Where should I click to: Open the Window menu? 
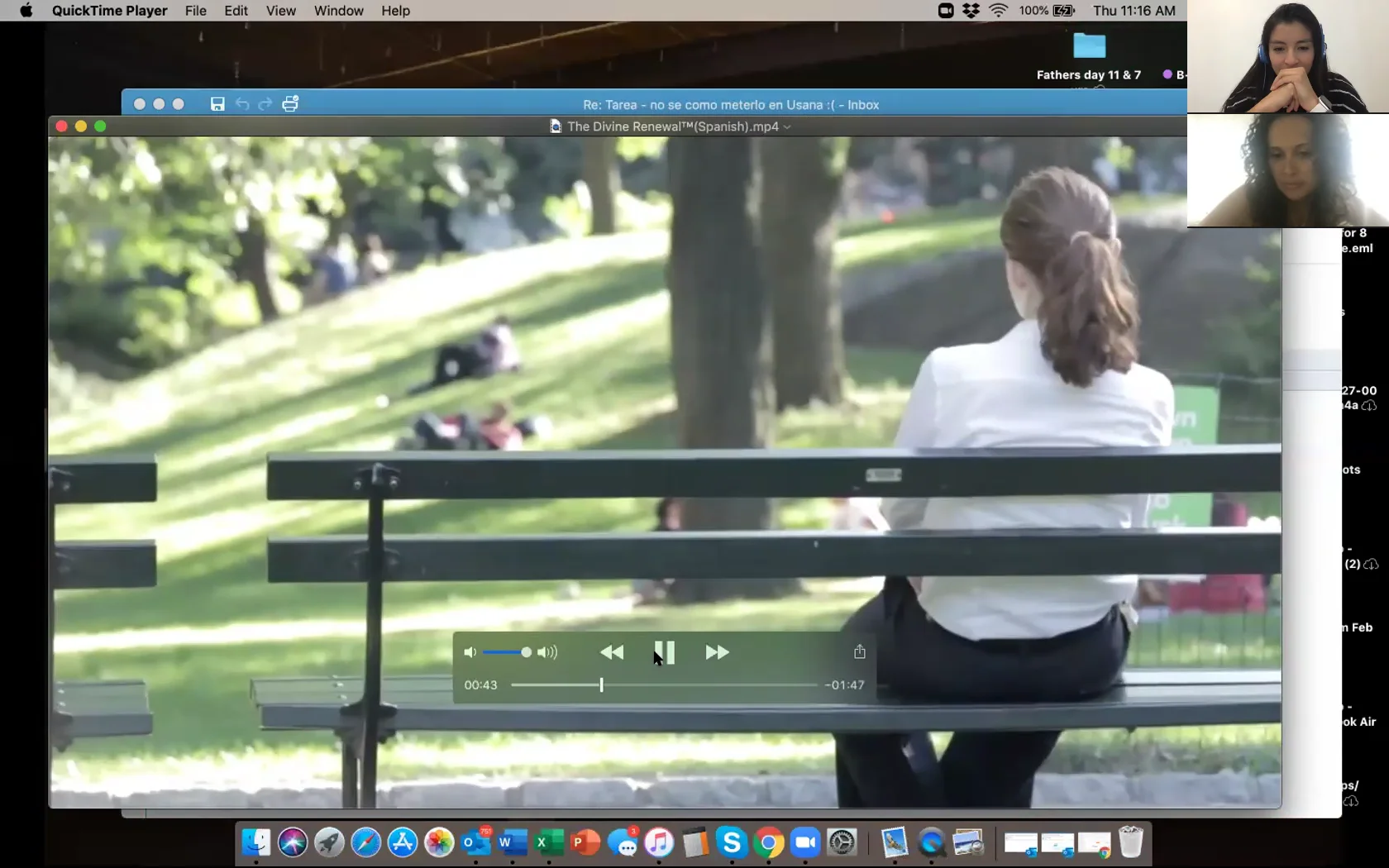(x=339, y=11)
